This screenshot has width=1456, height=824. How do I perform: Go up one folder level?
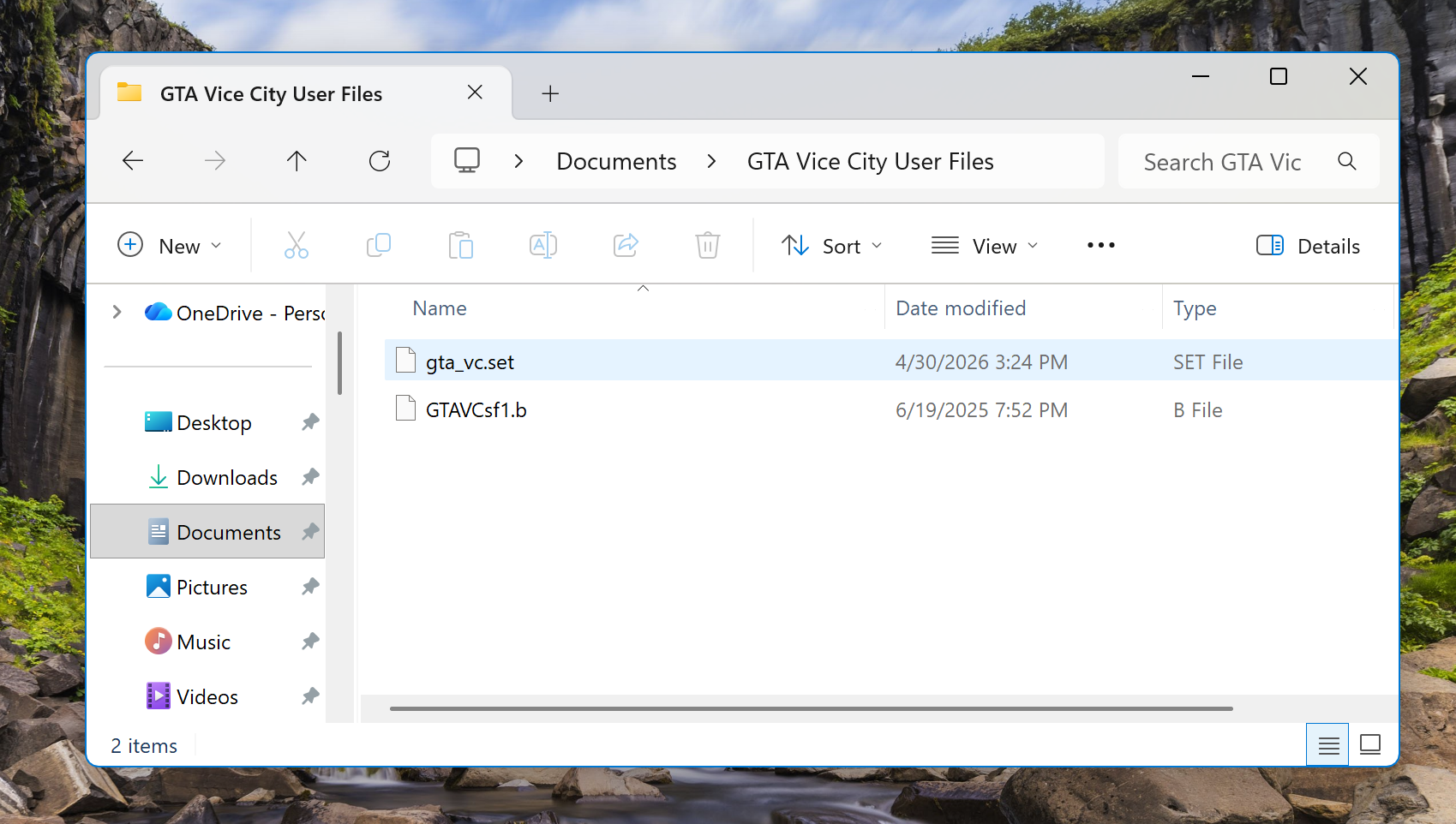(297, 161)
